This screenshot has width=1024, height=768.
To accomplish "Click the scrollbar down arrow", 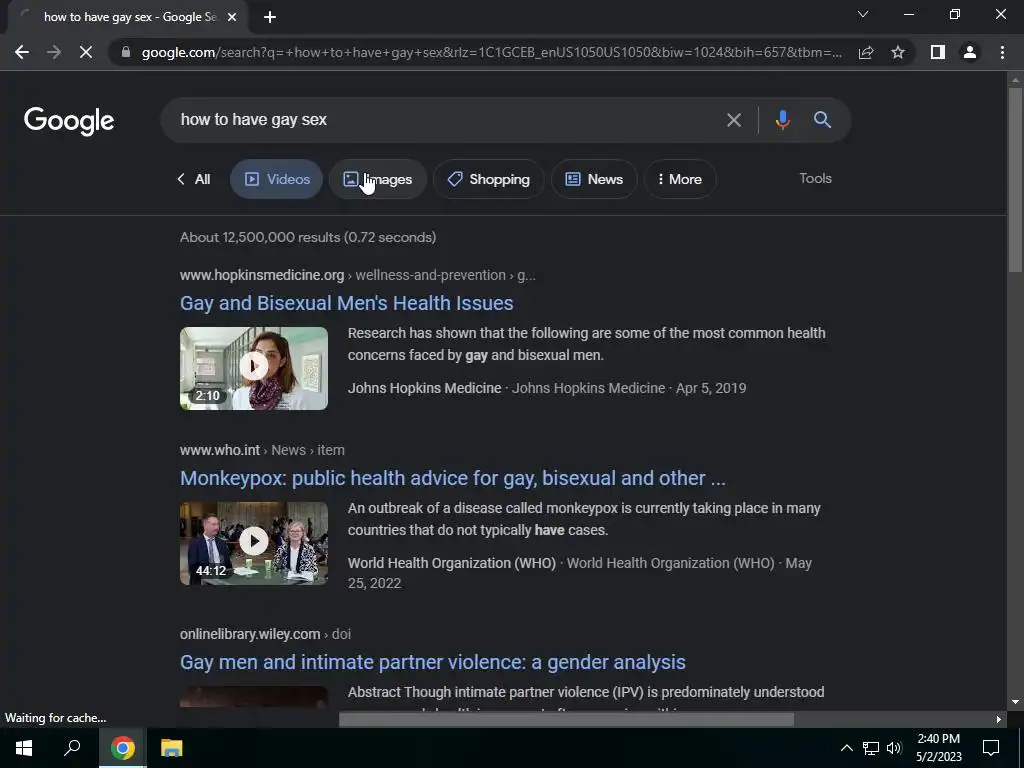I will click(x=1015, y=703).
